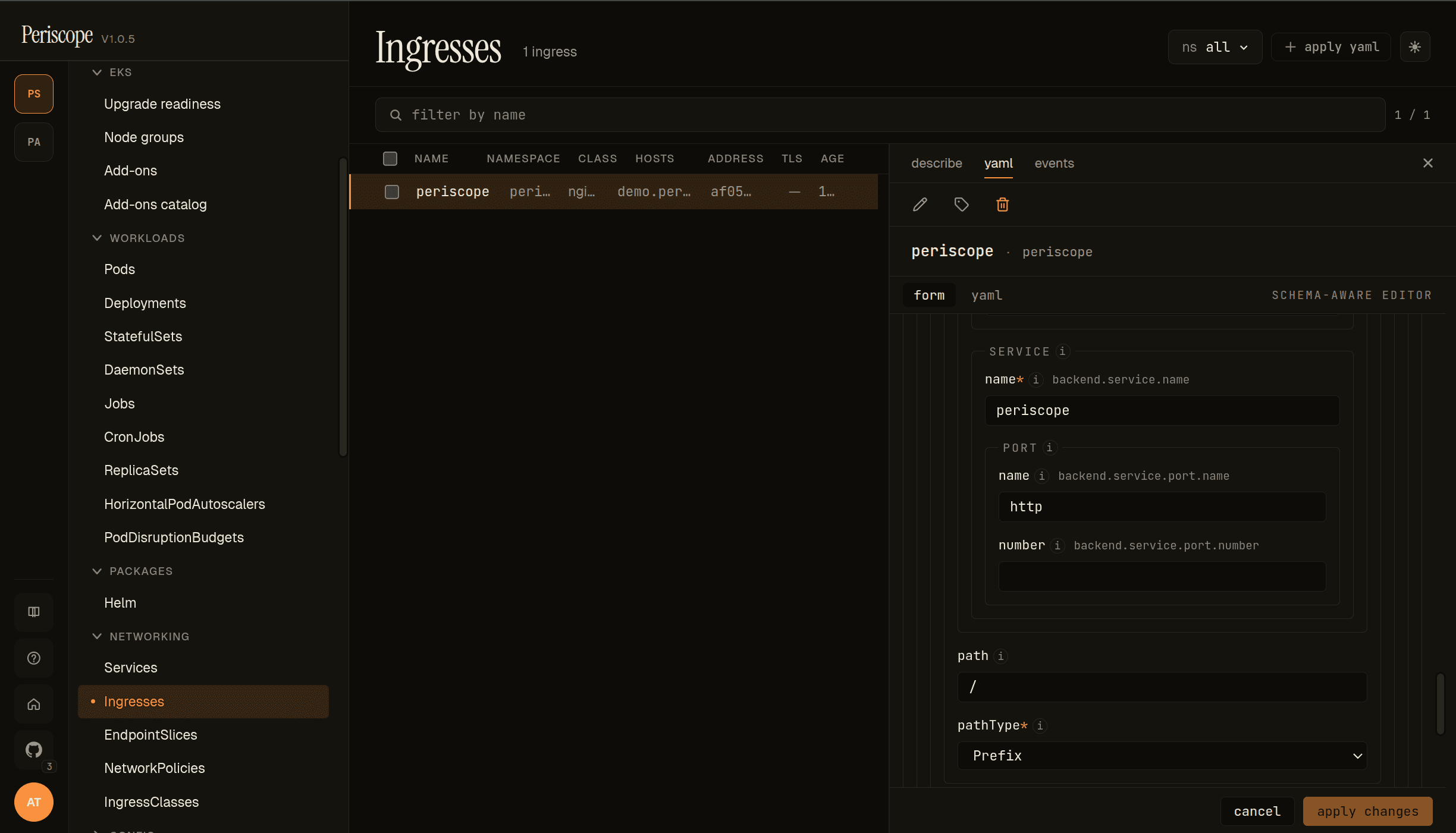Collapse the WORKLOADS section

(x=139, y=238)
